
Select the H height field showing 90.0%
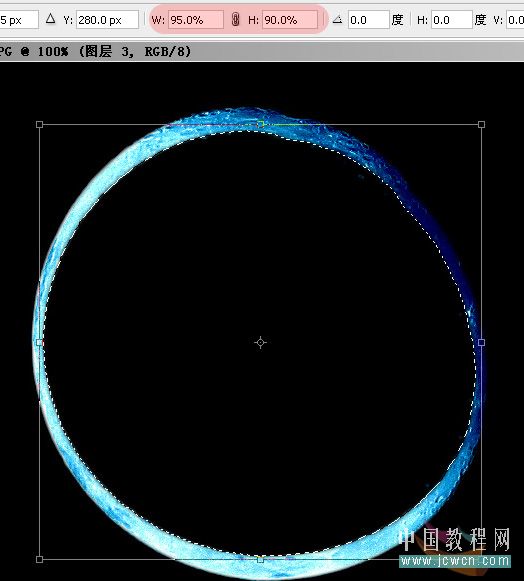290,20
